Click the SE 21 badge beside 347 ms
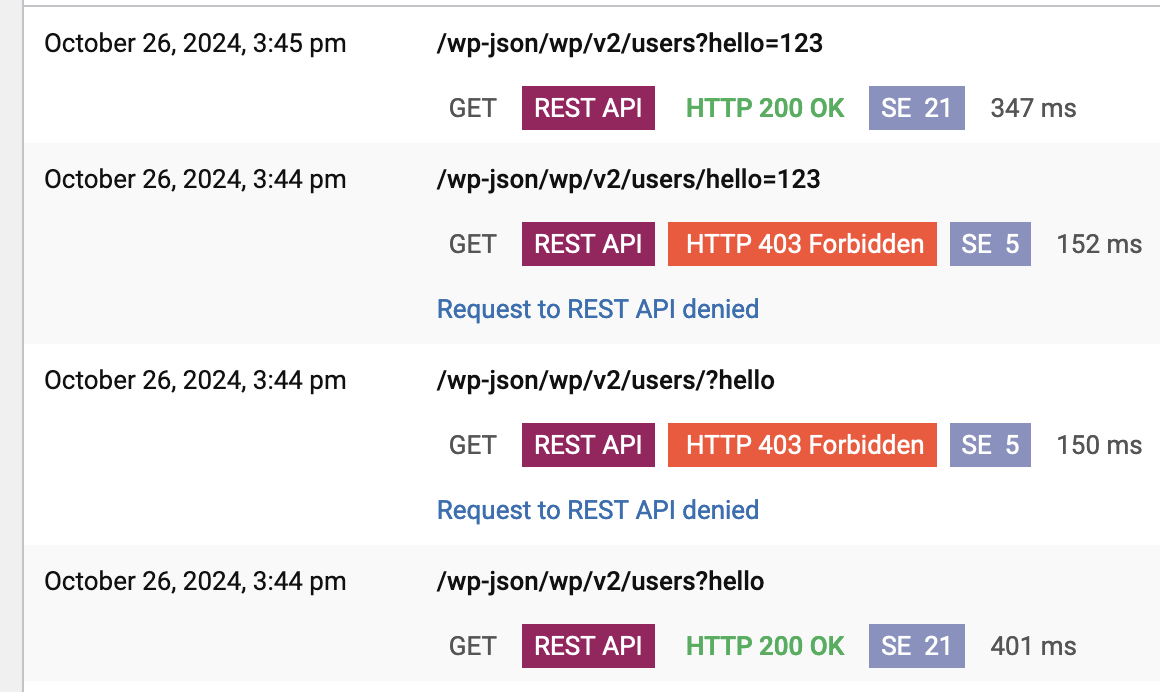This screenshot has width=1160, height=692. point(916,108)
